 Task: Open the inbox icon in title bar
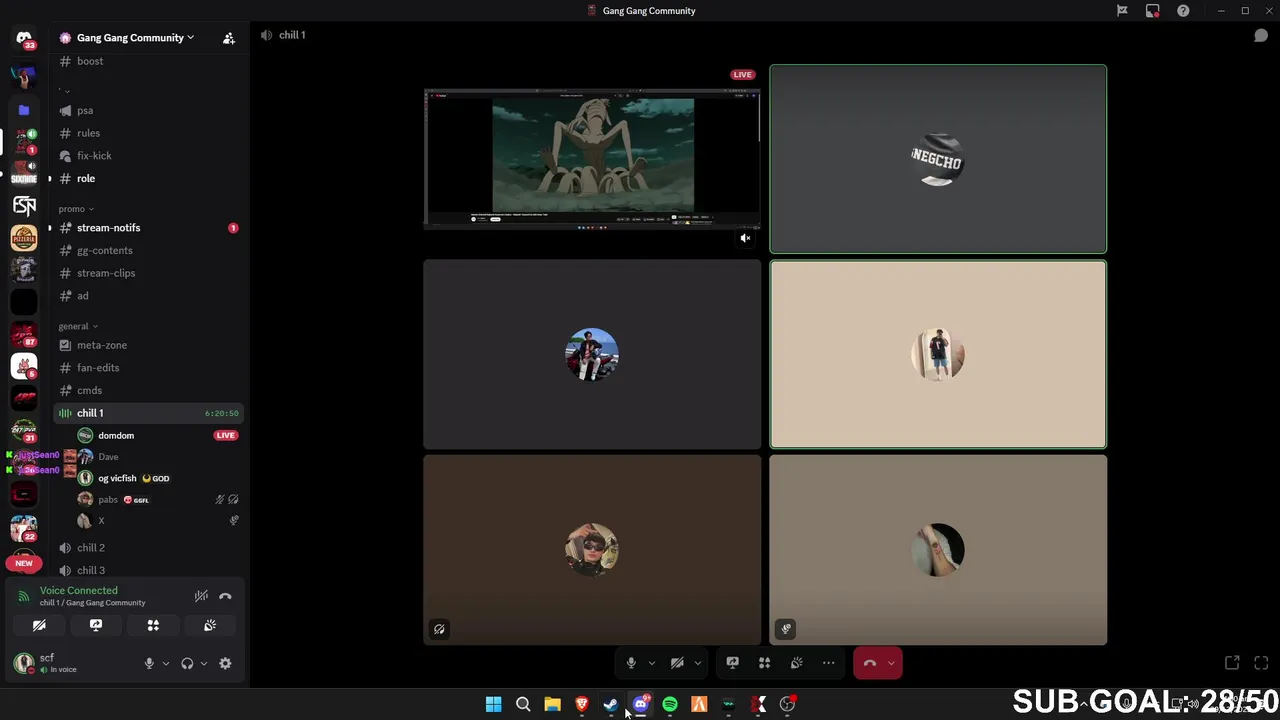coord(1153,11)
